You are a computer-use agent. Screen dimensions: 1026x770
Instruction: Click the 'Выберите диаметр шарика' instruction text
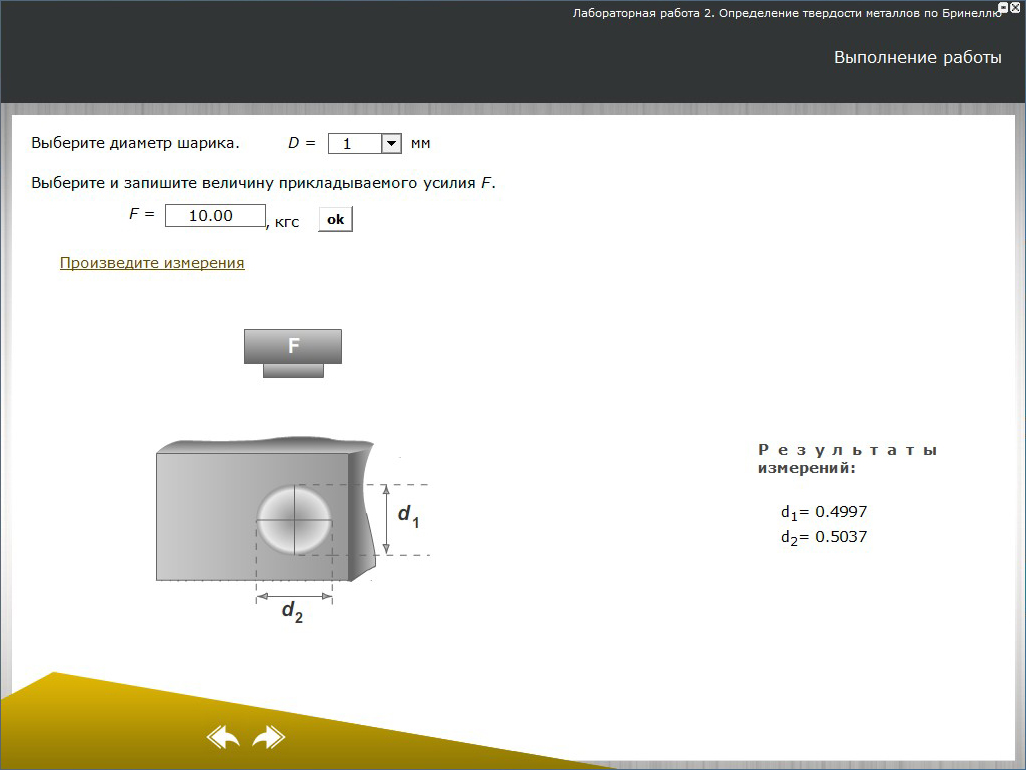pyautogui.click(x=135, y=143)
